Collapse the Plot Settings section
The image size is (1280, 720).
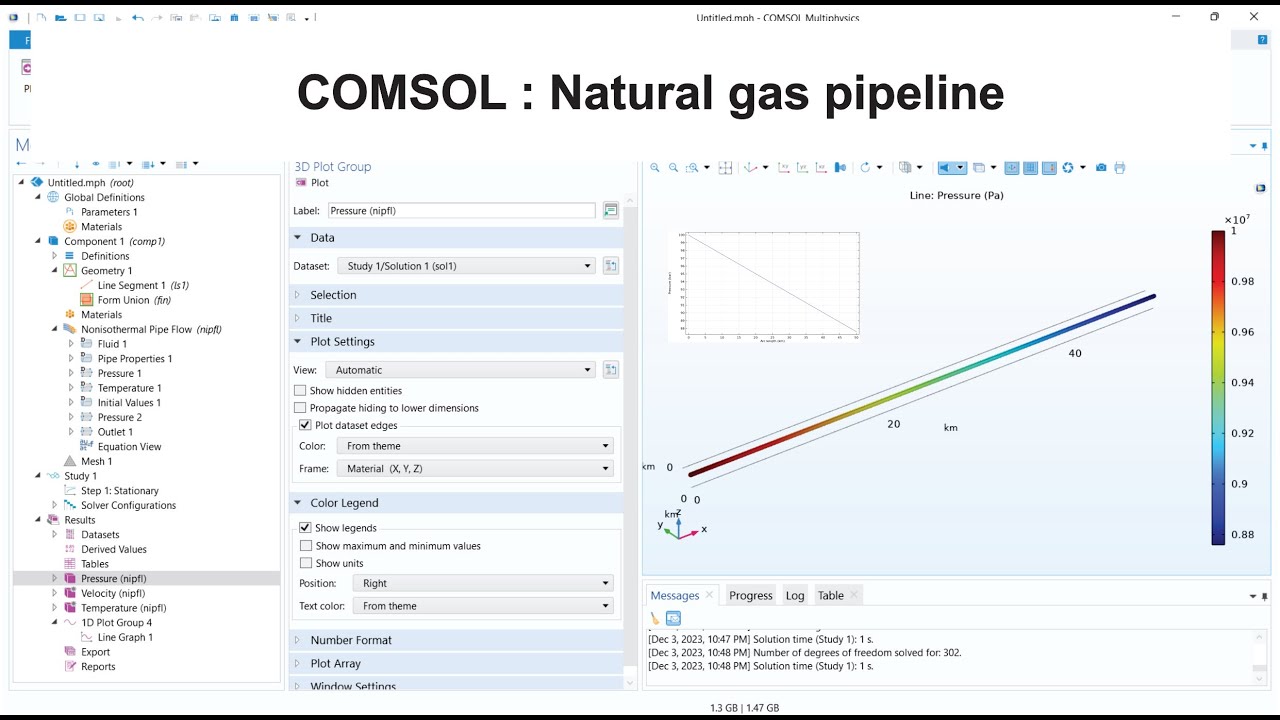pos(456,342)
